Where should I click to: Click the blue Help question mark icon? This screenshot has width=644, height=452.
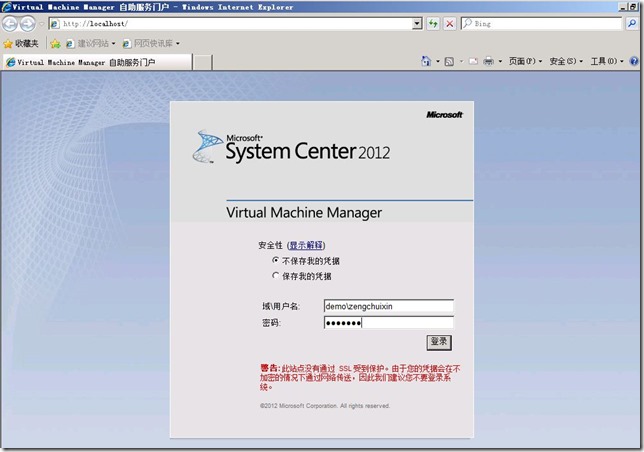click(634, 61)
